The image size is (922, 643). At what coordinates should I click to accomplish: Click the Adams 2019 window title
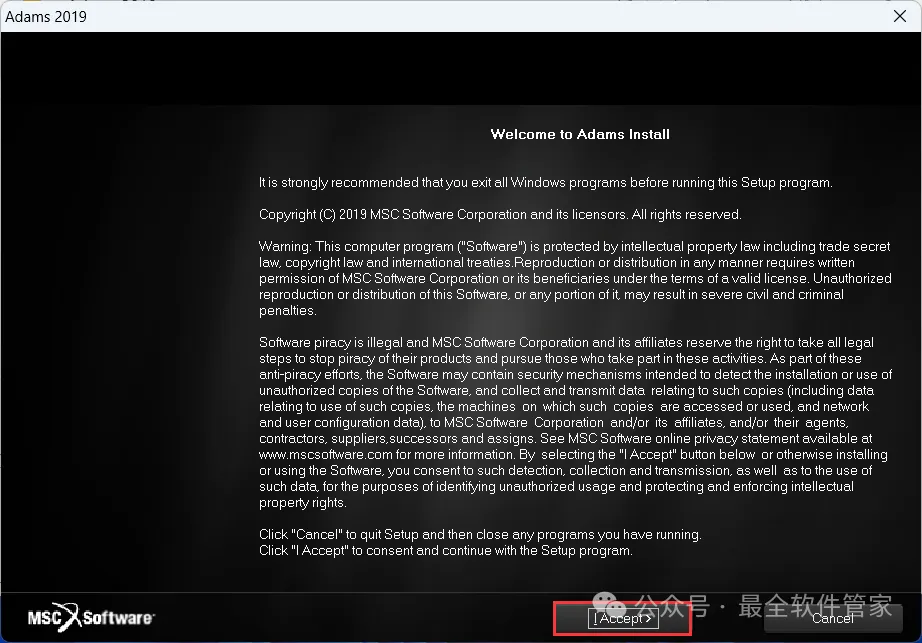(46, 16)
